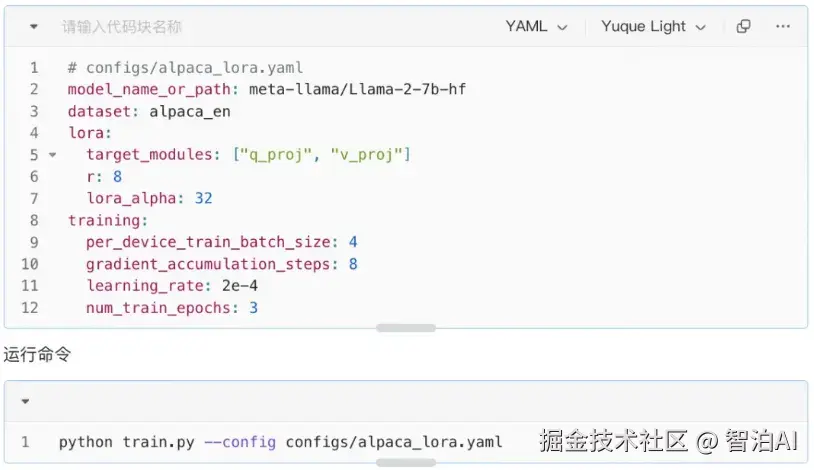This screenshot has height=470, width=814.
Task: Click line number 12 in YAML block
Action: [x=30, y=308]
